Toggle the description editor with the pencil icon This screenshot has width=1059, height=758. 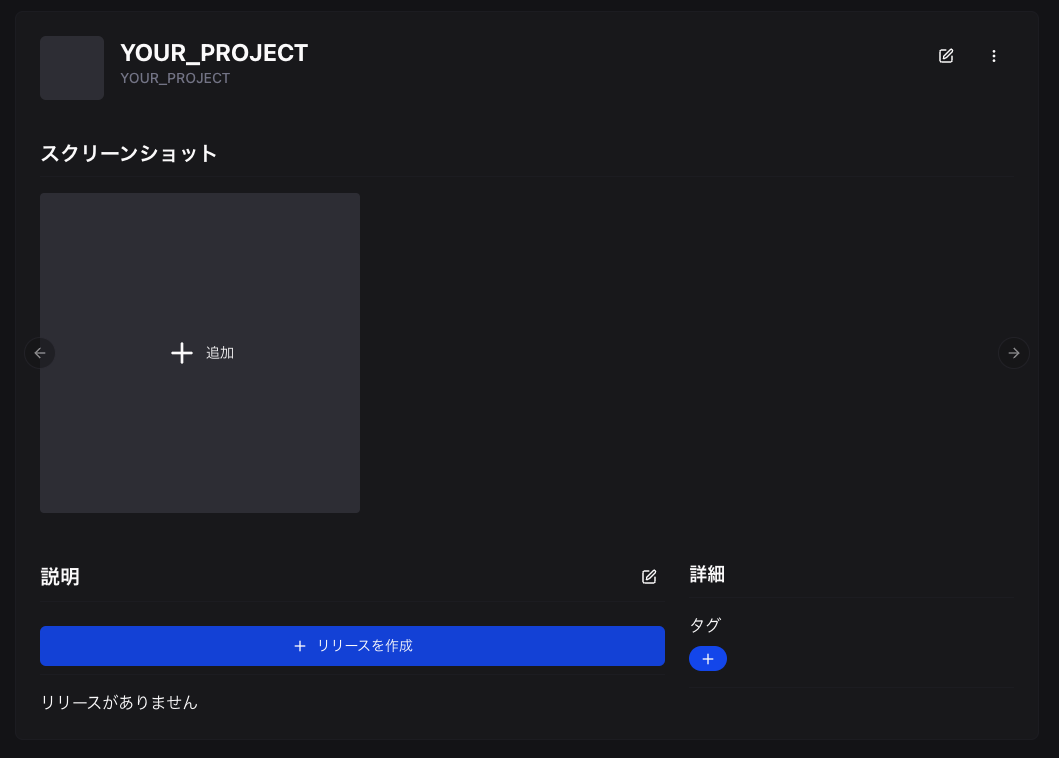click(x=649, y=577)
